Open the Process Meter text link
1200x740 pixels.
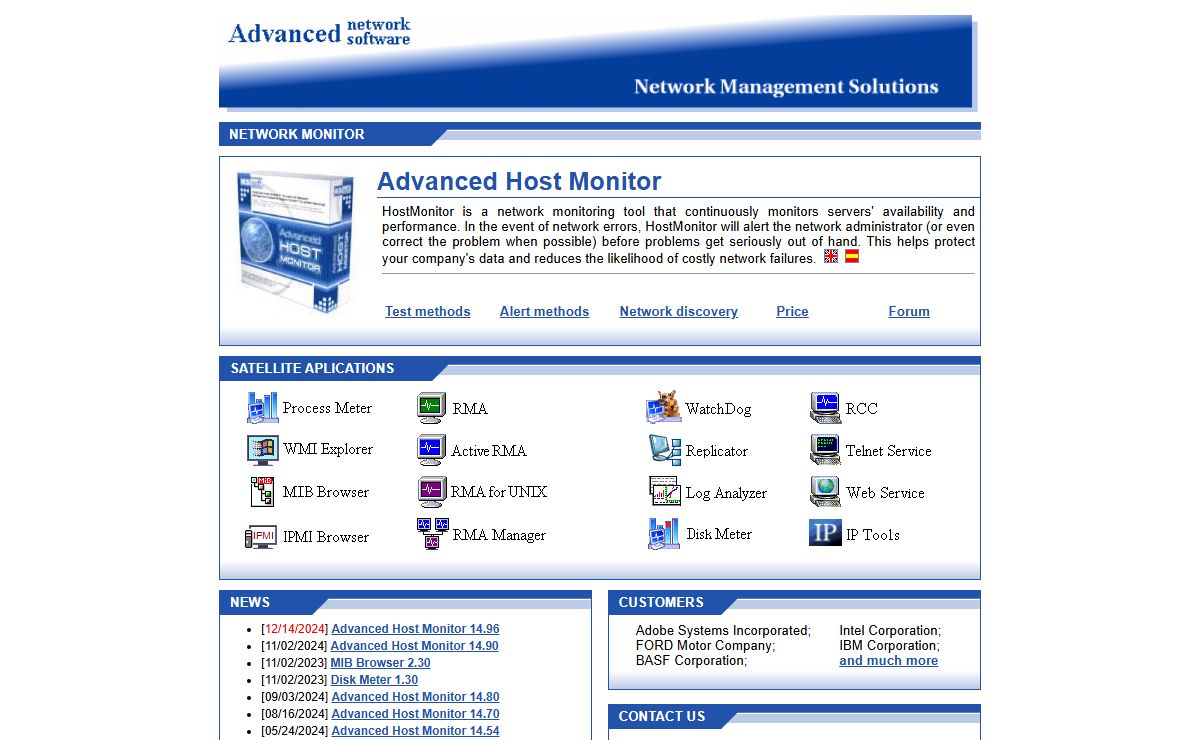[327, 408]
